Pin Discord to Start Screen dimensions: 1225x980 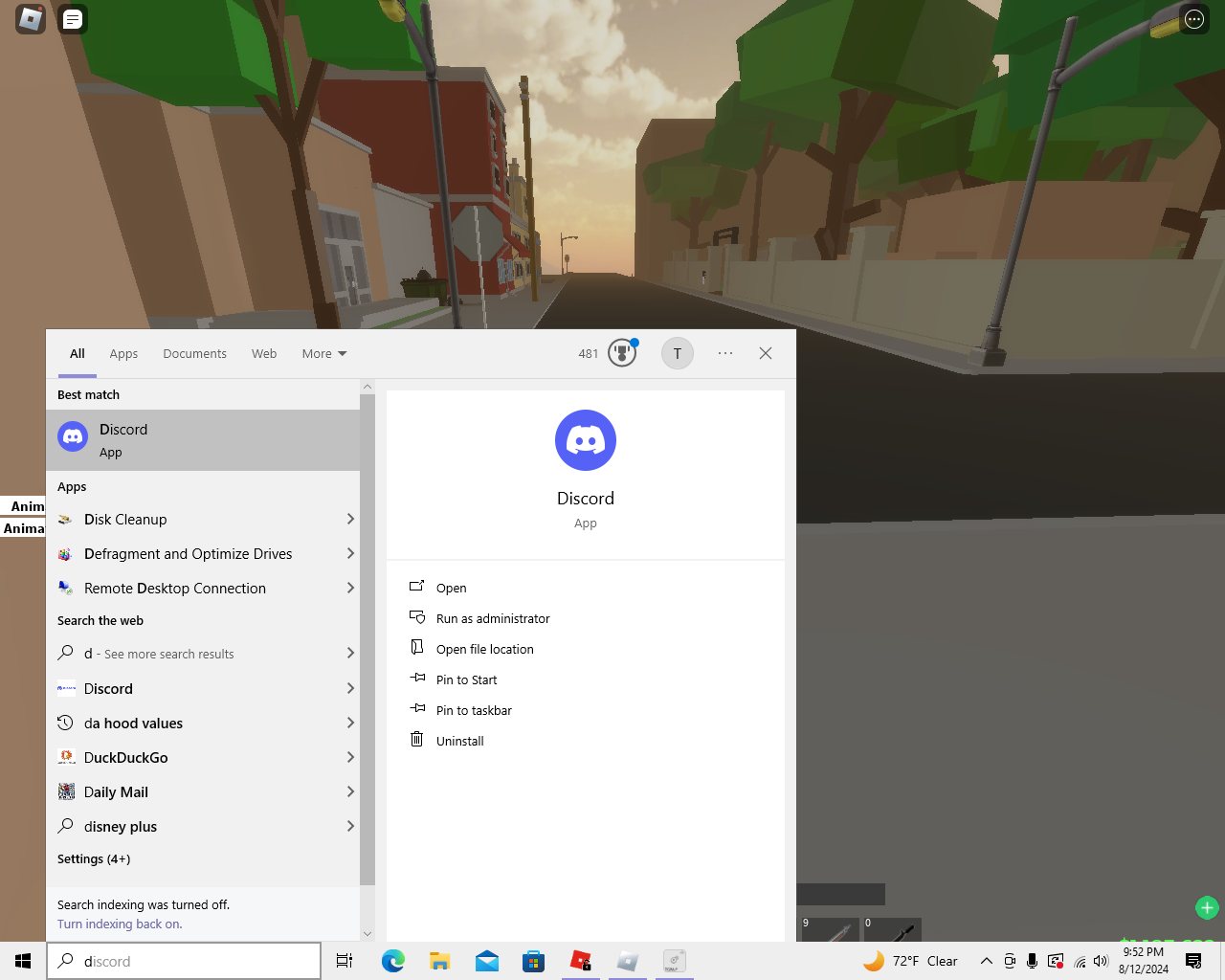(466, 679)
